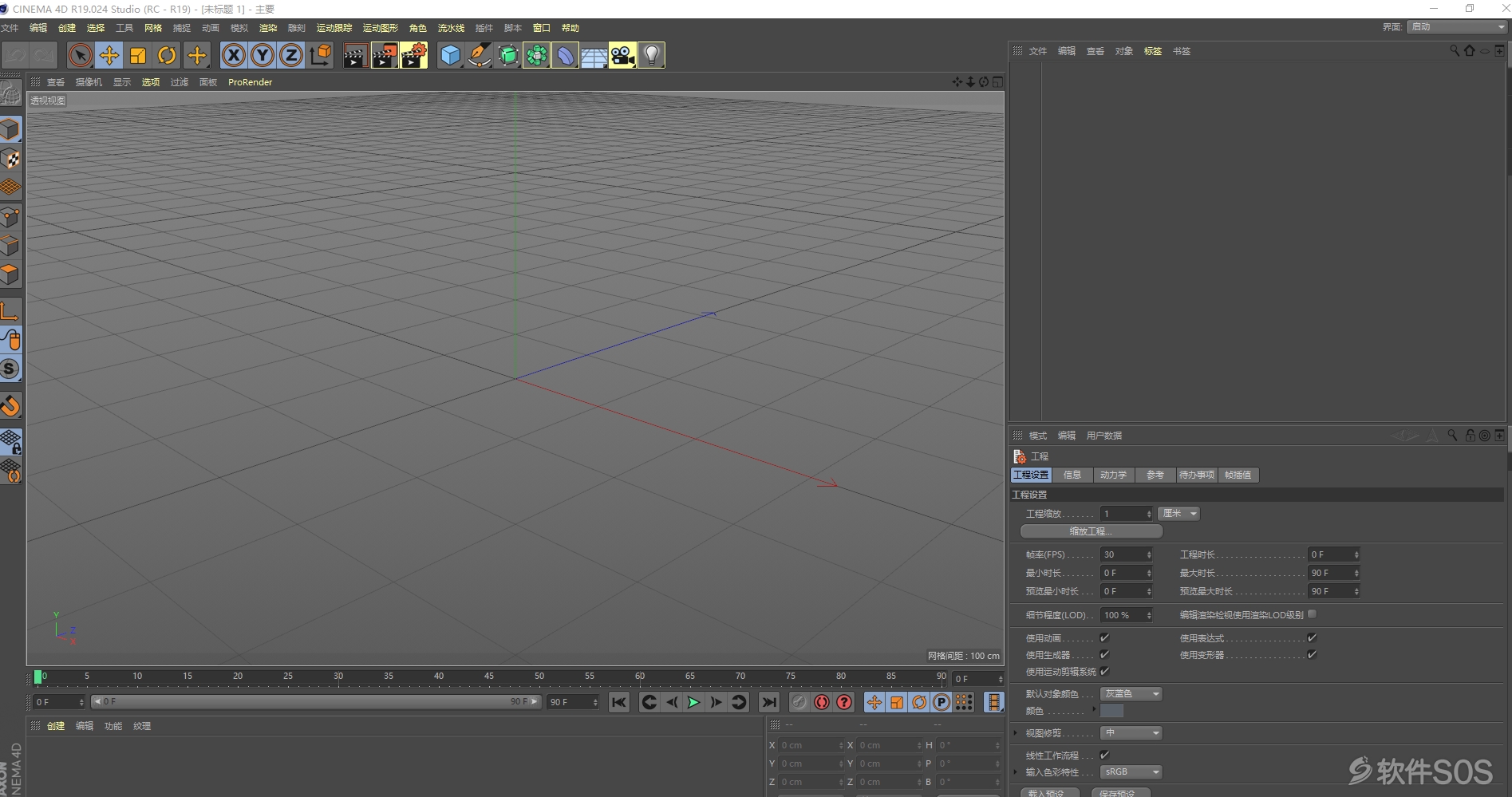The height and width of the screenshot is (797, 1512).
Task: Play animation forward
Action: pyautogui.click(x=693, y=702)
